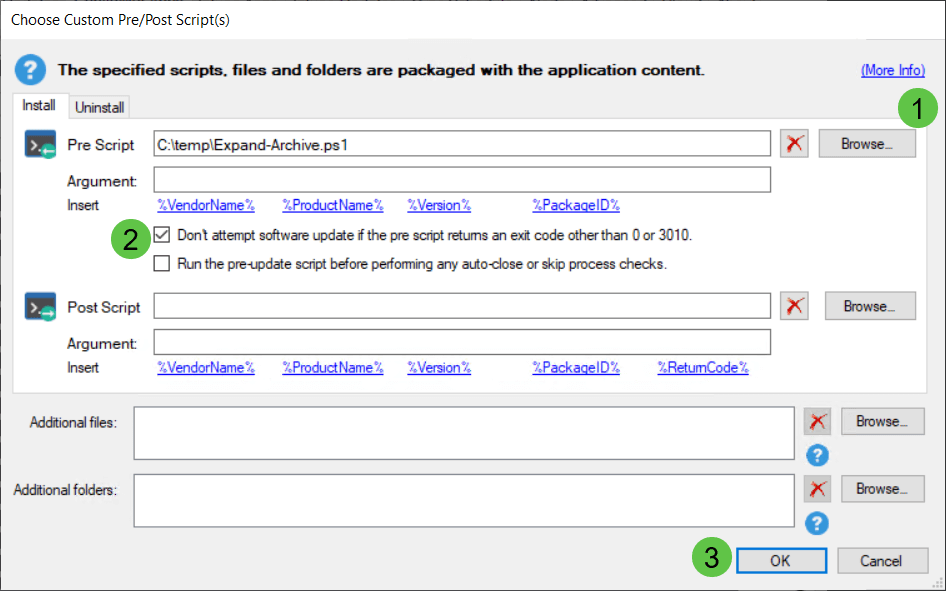946x591 pixels.
Task: Enable Run the pre-update script checkbox
Action: pos(162,264)
